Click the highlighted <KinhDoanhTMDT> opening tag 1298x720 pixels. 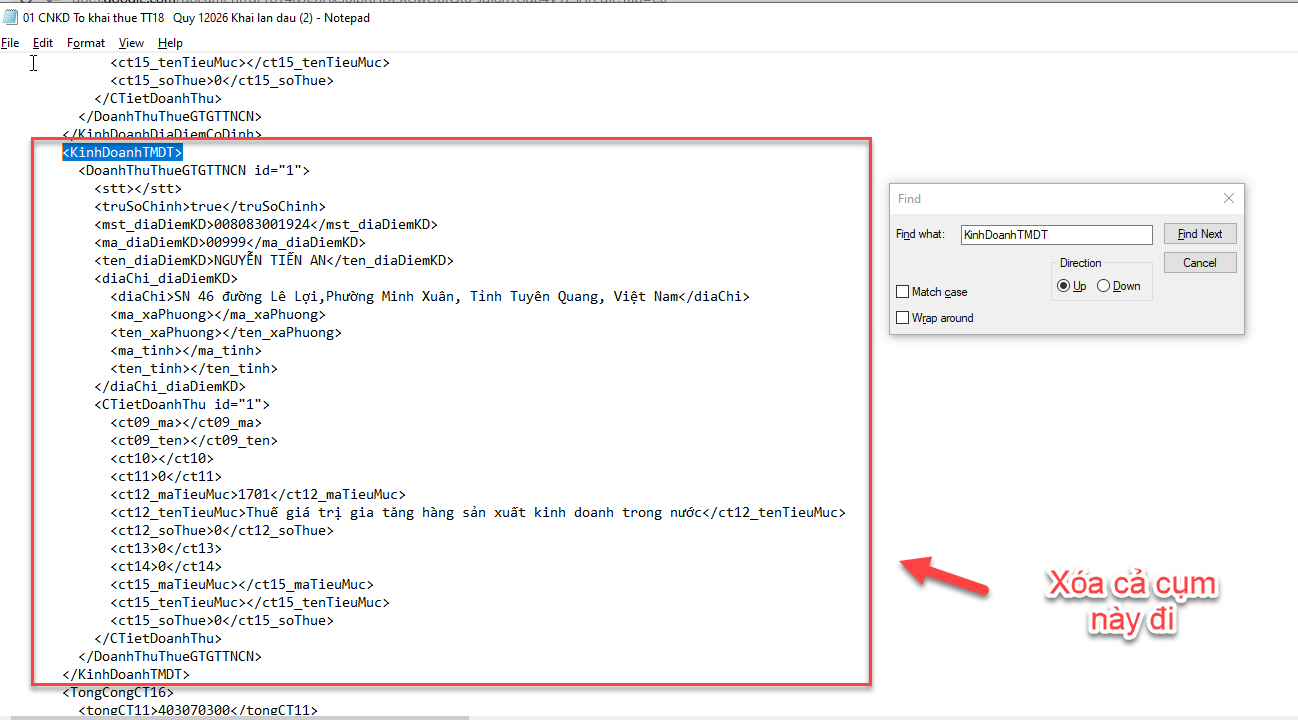tap(122, 153)
